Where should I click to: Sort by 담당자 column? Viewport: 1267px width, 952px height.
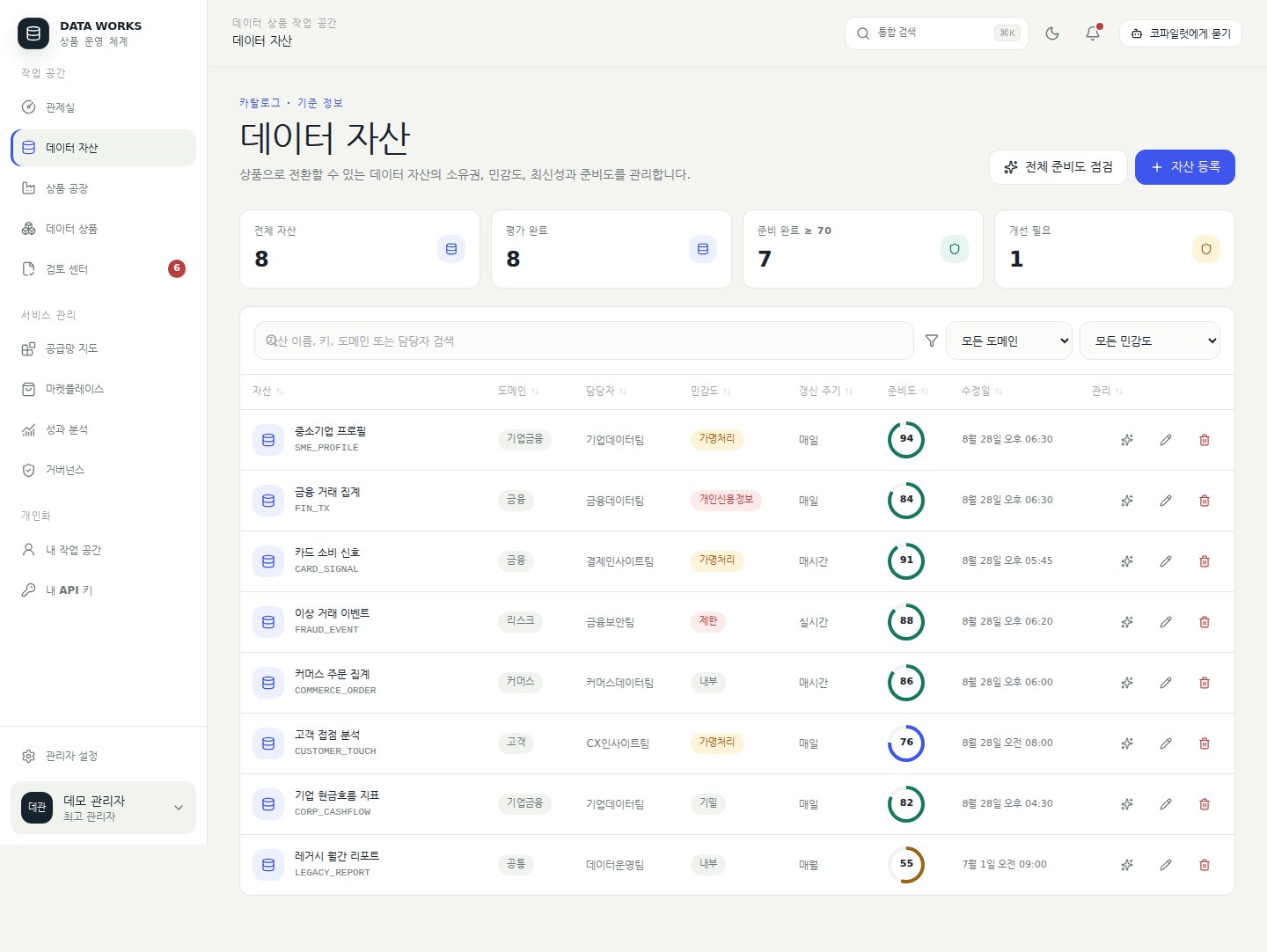(606, 392)
